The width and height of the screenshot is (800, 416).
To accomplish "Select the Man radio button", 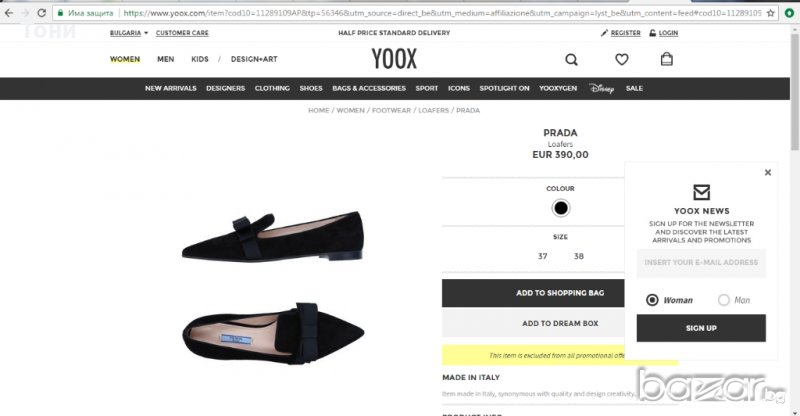I will pos(724,300).
